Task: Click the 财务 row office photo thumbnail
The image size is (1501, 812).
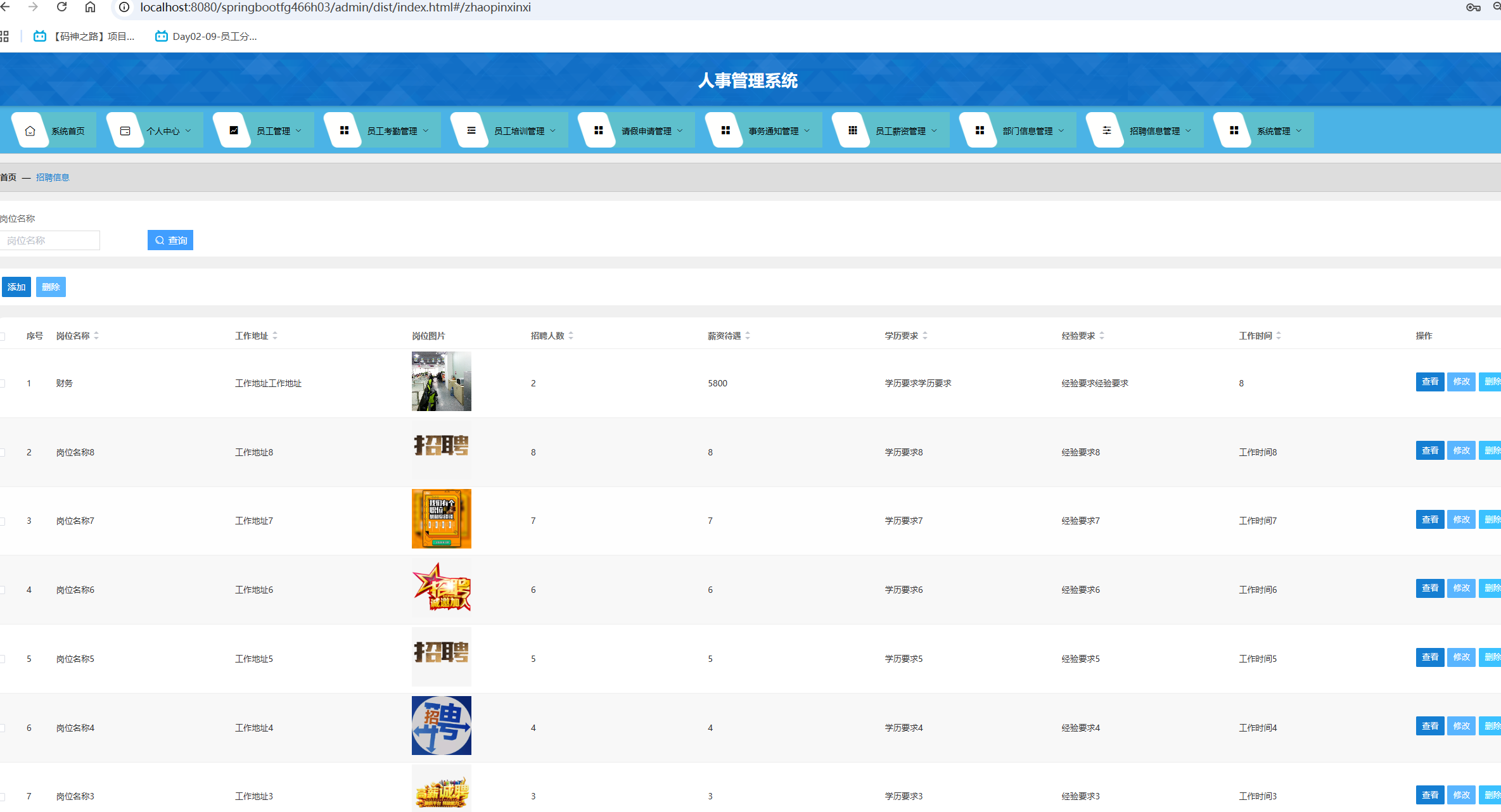Action: click(441, 381)
